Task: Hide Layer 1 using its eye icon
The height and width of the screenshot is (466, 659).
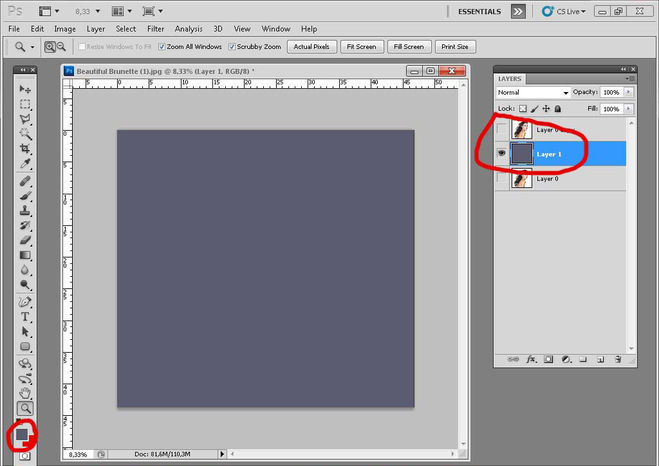Action: pos(502,154)
